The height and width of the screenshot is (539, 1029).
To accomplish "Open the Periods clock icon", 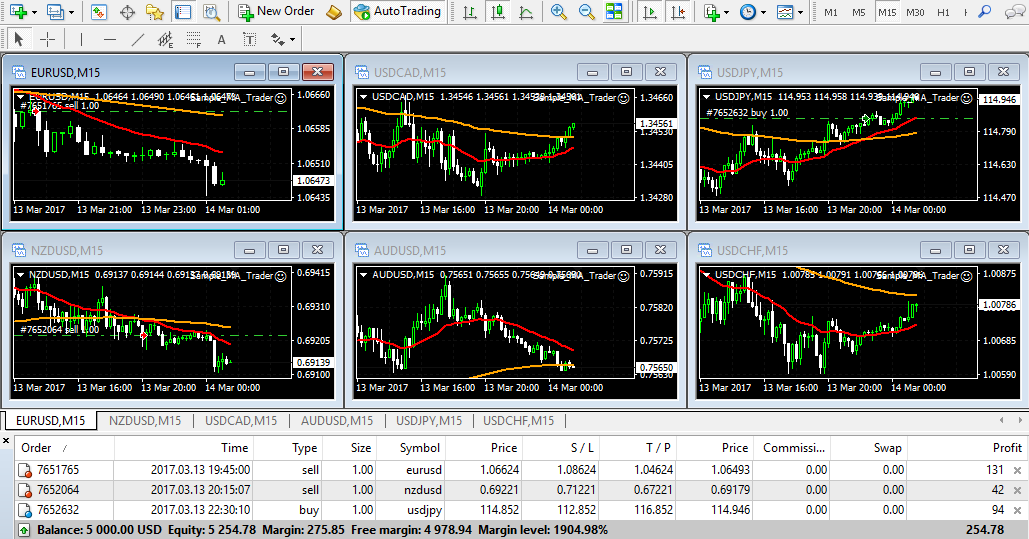I will [747, 12].
